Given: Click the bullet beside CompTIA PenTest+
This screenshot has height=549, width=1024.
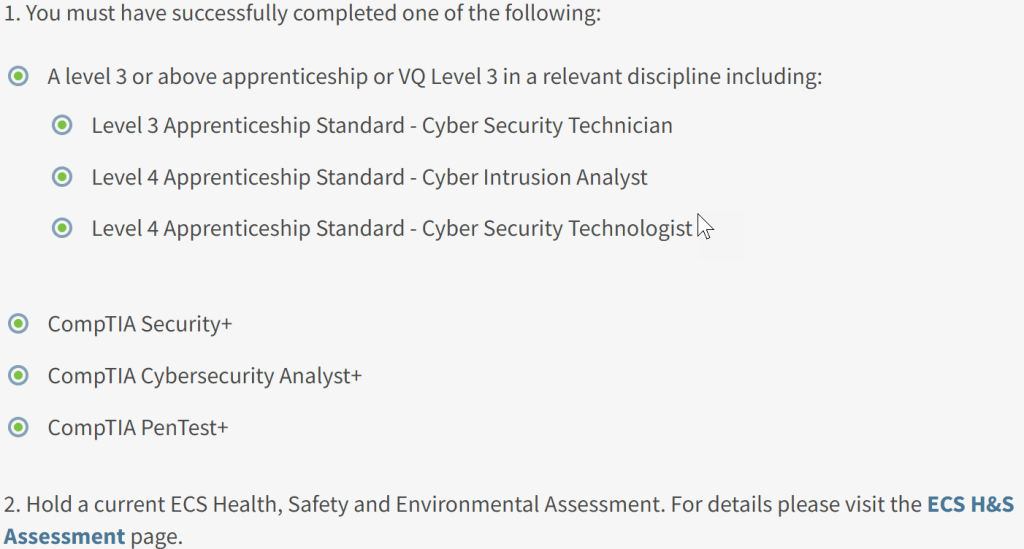Looking at the screenshot, I should tap(18, 427).
